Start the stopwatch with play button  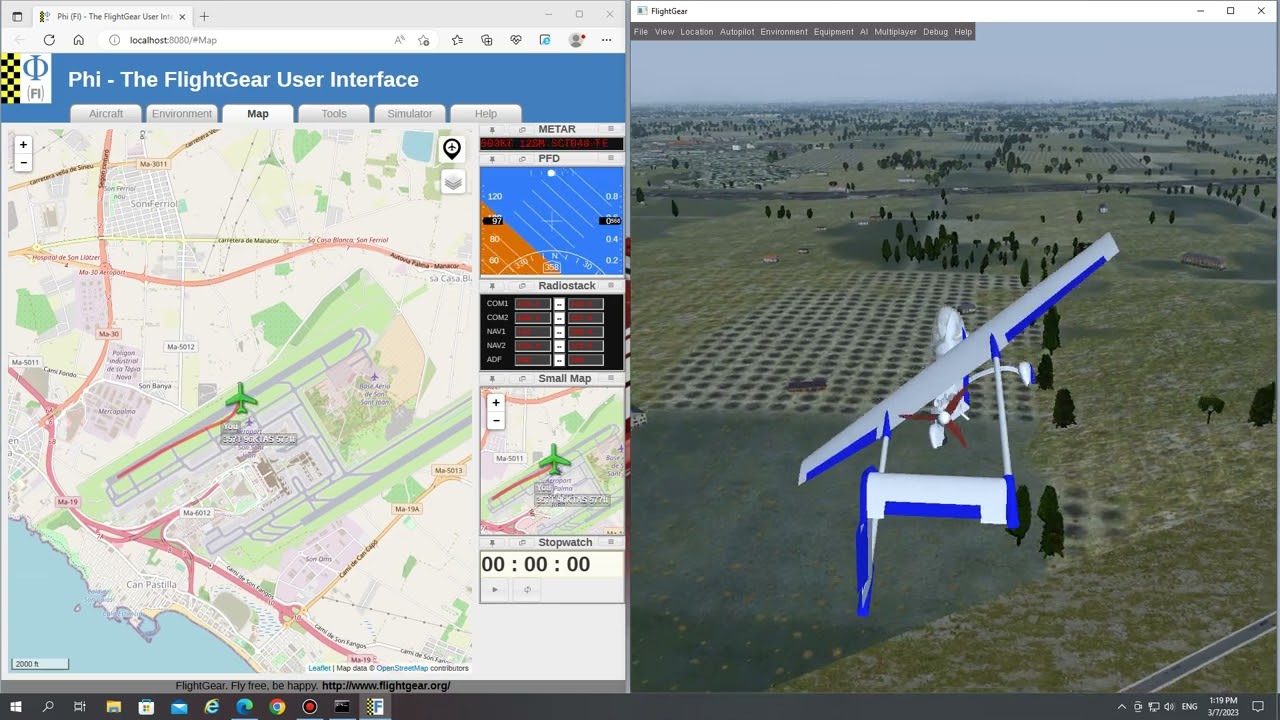tap(494, 590)
